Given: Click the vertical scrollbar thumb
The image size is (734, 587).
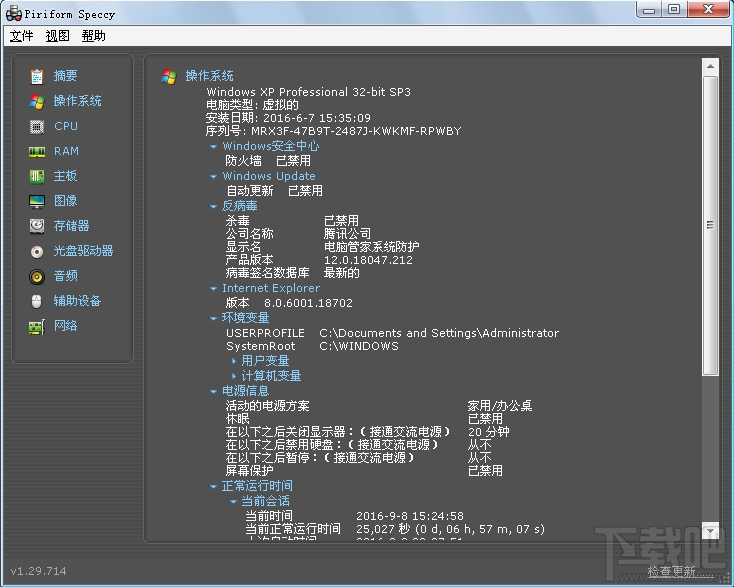Looking at the screenshot, I should coord(710,225).
